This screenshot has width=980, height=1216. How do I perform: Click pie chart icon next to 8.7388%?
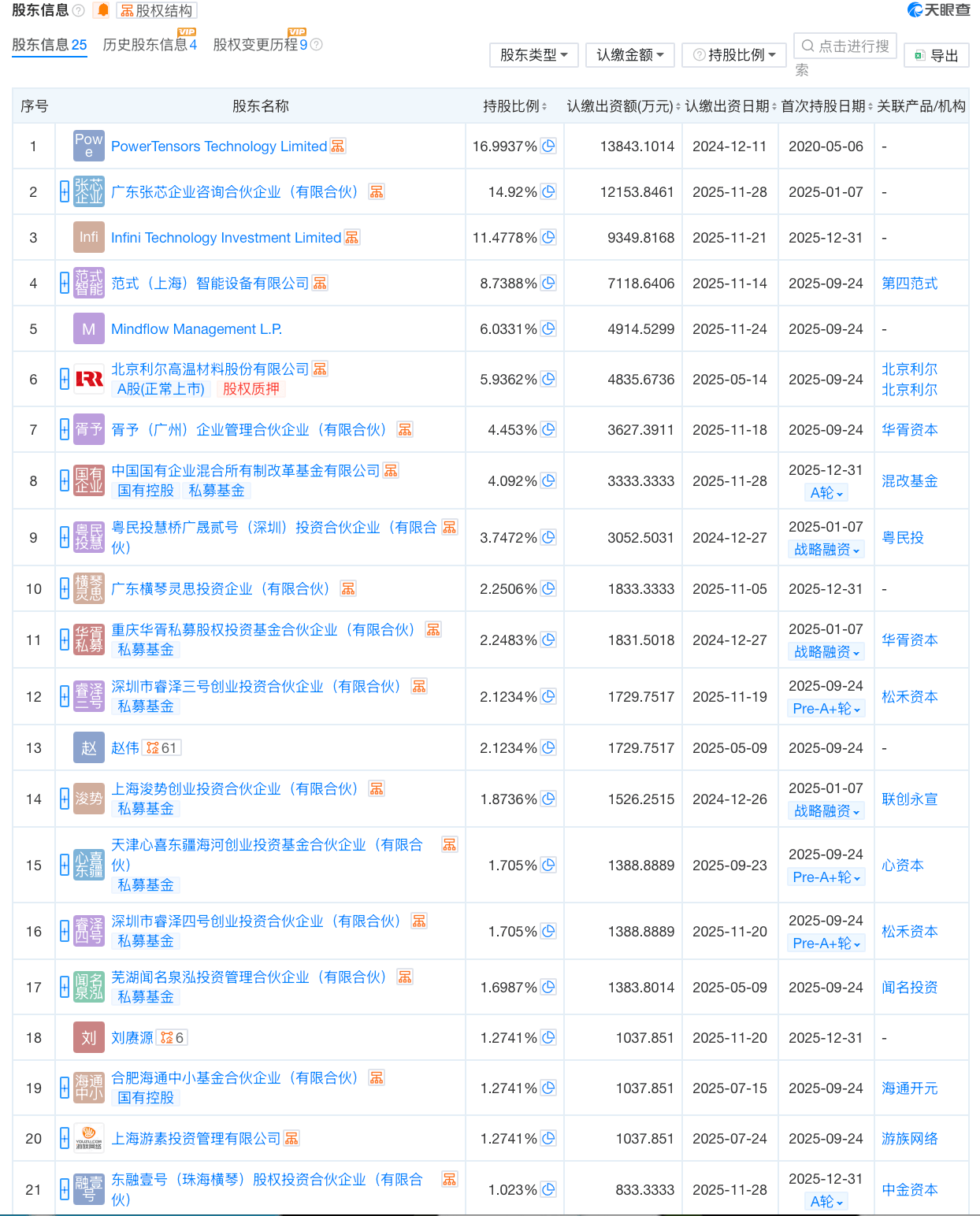click(549, 283)
